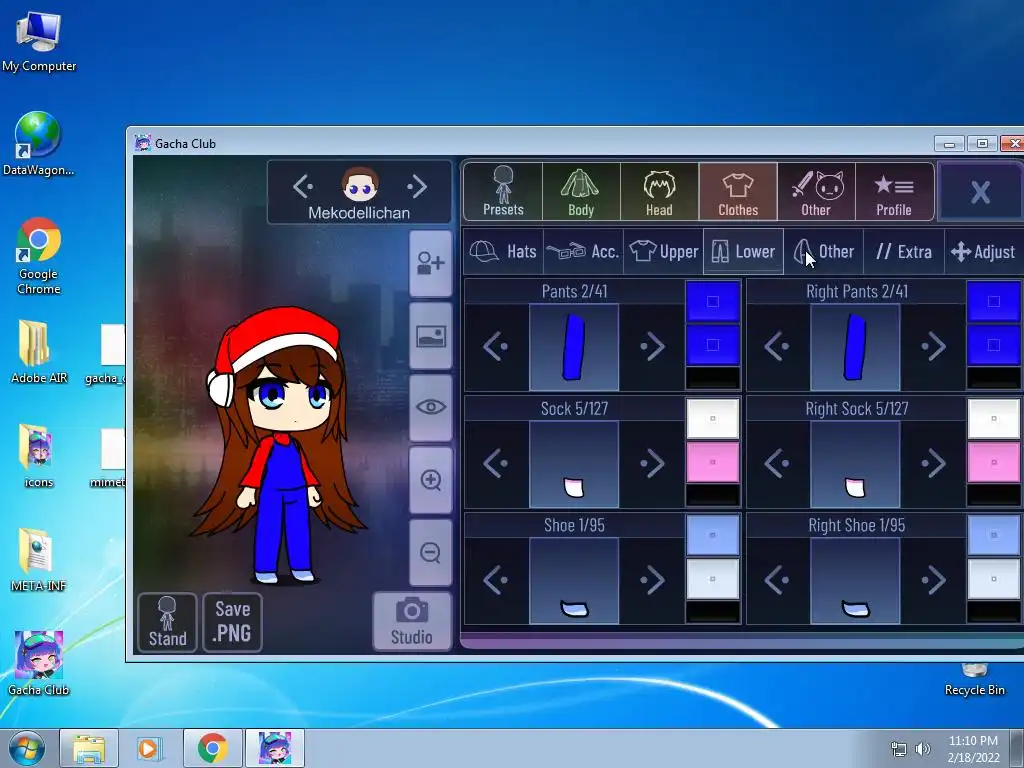Zoom out on the character
This screenshot has width=1024, height=768.
coord(430,552)
